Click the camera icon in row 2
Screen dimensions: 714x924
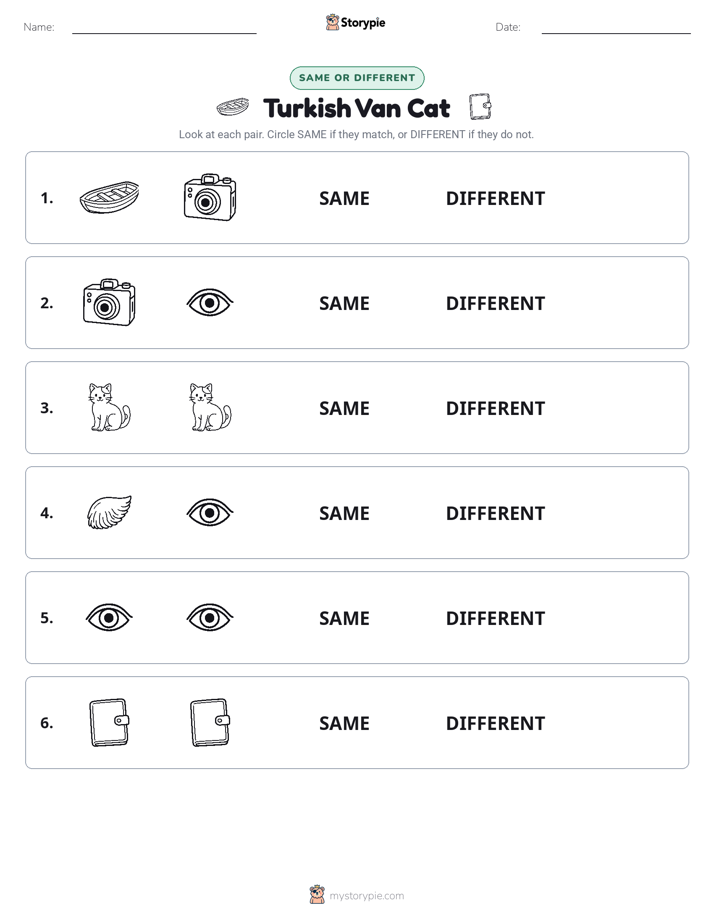pyautogui.click(x=109, y=302)
